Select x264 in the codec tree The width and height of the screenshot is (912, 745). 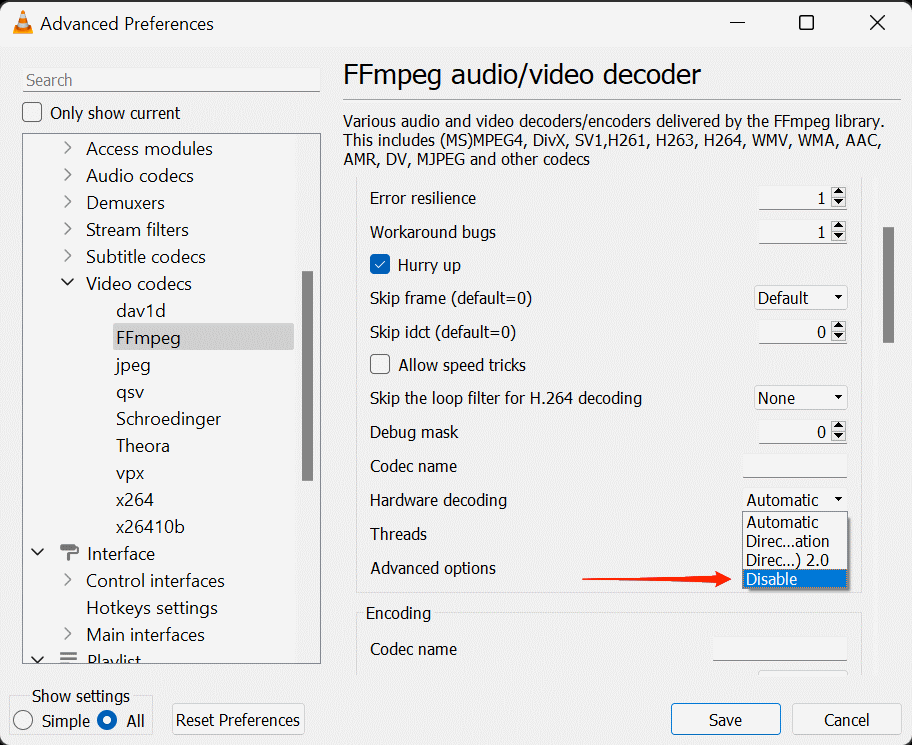point(135,500)
